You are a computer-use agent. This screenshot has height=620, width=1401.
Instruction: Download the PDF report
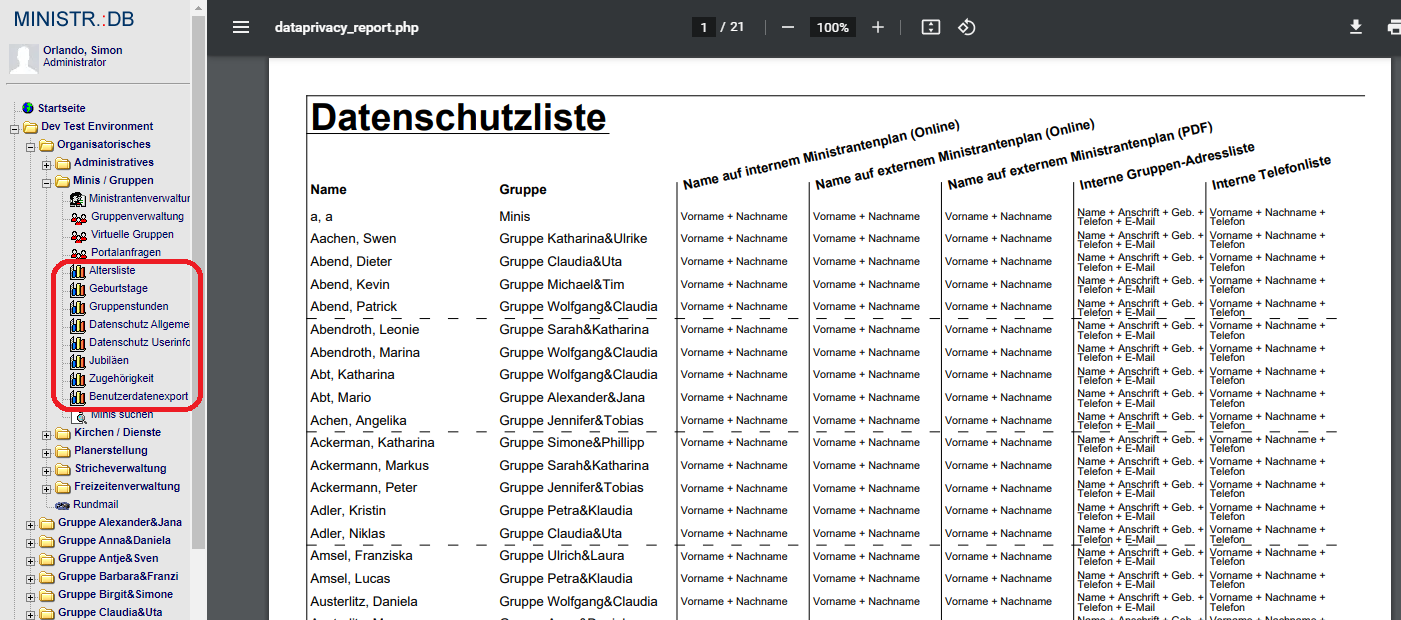pos(1356,27)
